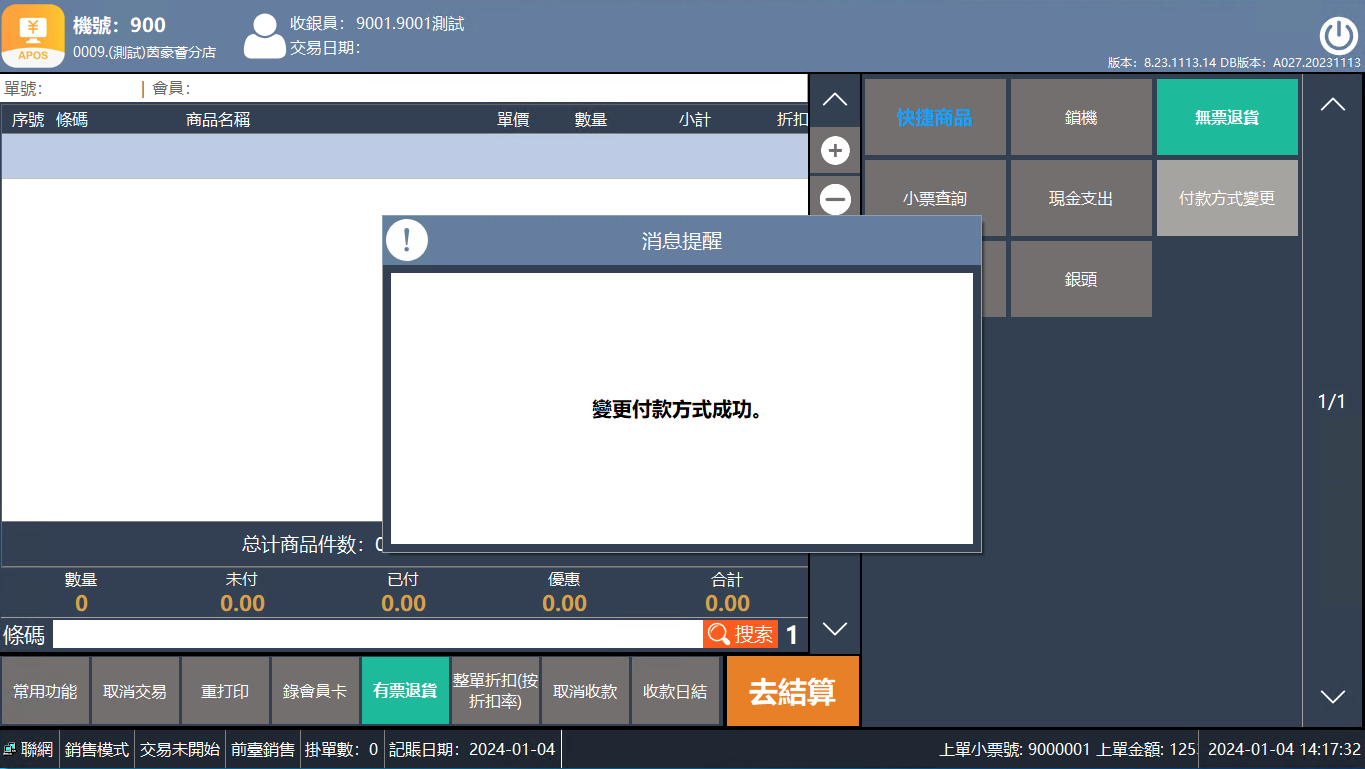This screenshot has width=1365, height=769.
Task: Open 常用功能 common functions
Action: pyautogui.click(x=45, y=691)
